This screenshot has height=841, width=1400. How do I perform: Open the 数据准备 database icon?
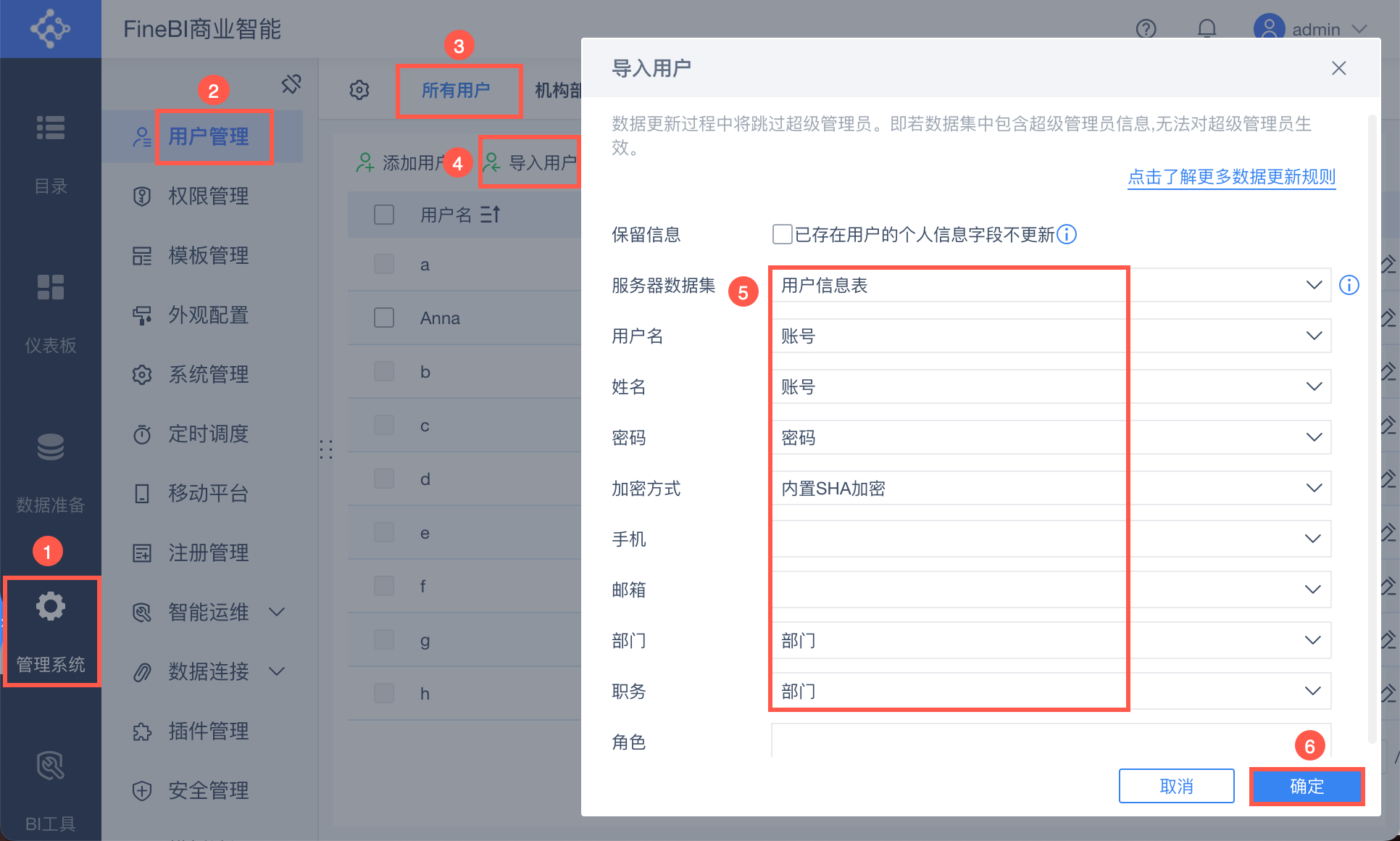click(51, 447)
